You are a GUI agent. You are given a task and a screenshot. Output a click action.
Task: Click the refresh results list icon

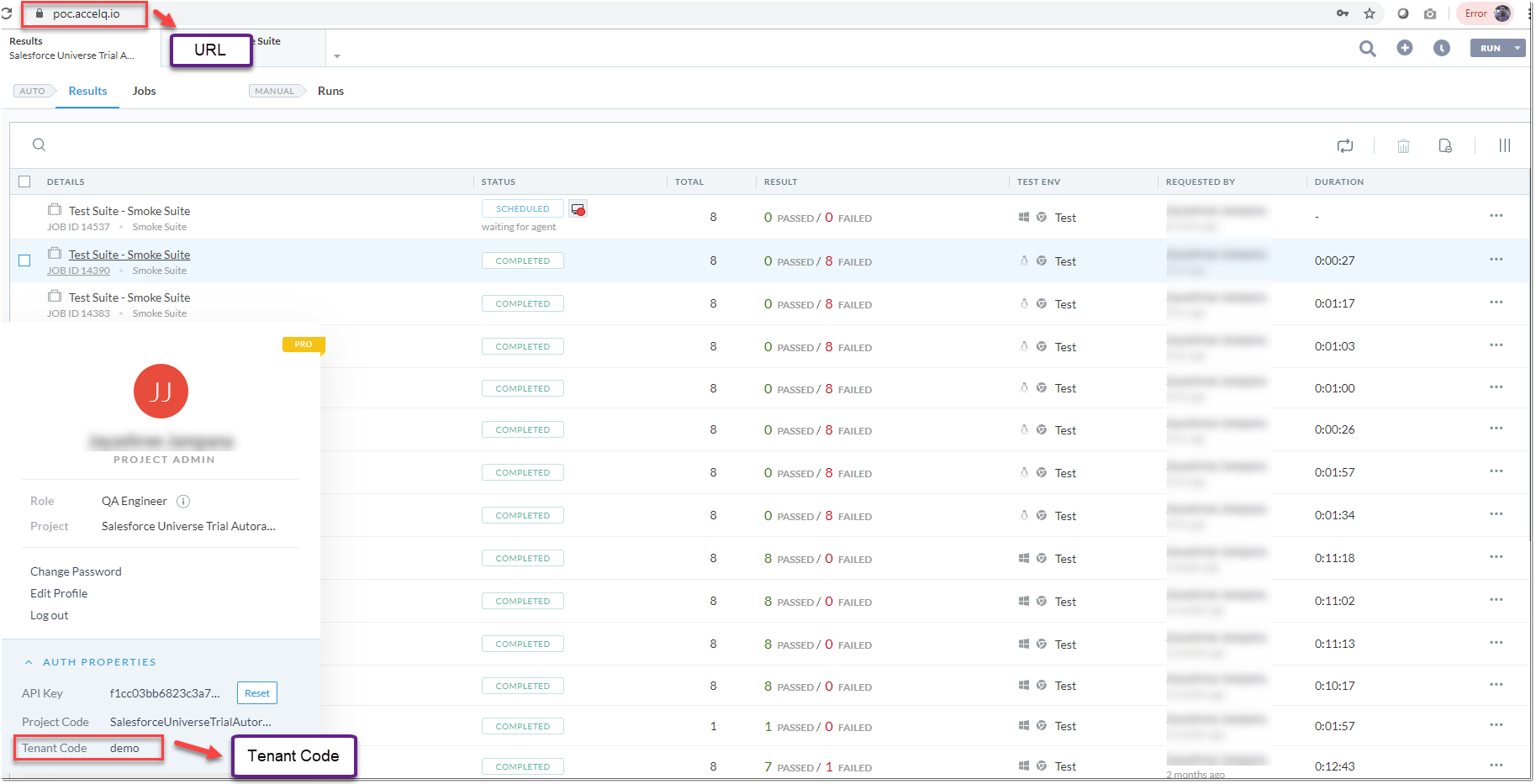1344,146
